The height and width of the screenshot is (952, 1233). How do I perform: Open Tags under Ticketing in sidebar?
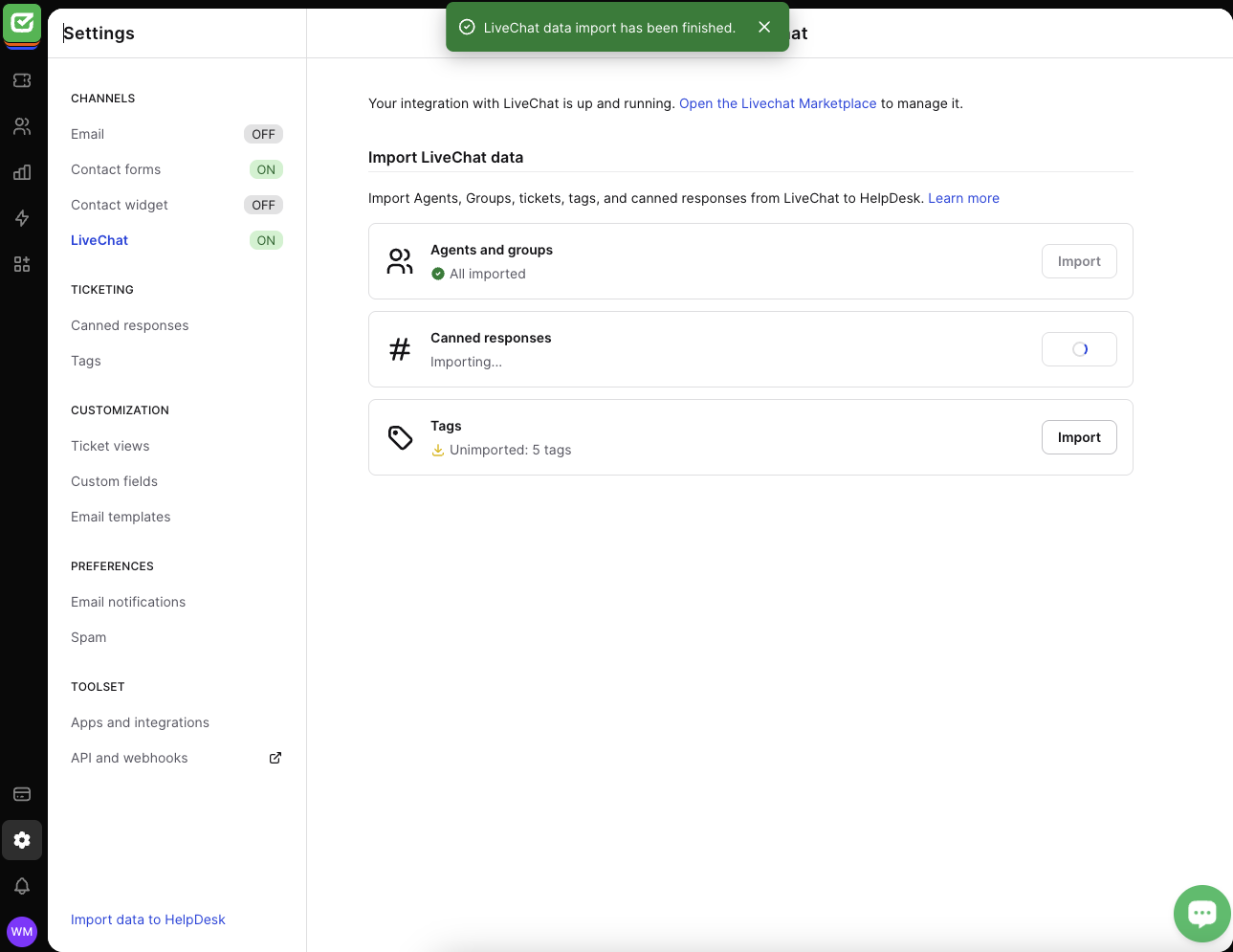86,361
